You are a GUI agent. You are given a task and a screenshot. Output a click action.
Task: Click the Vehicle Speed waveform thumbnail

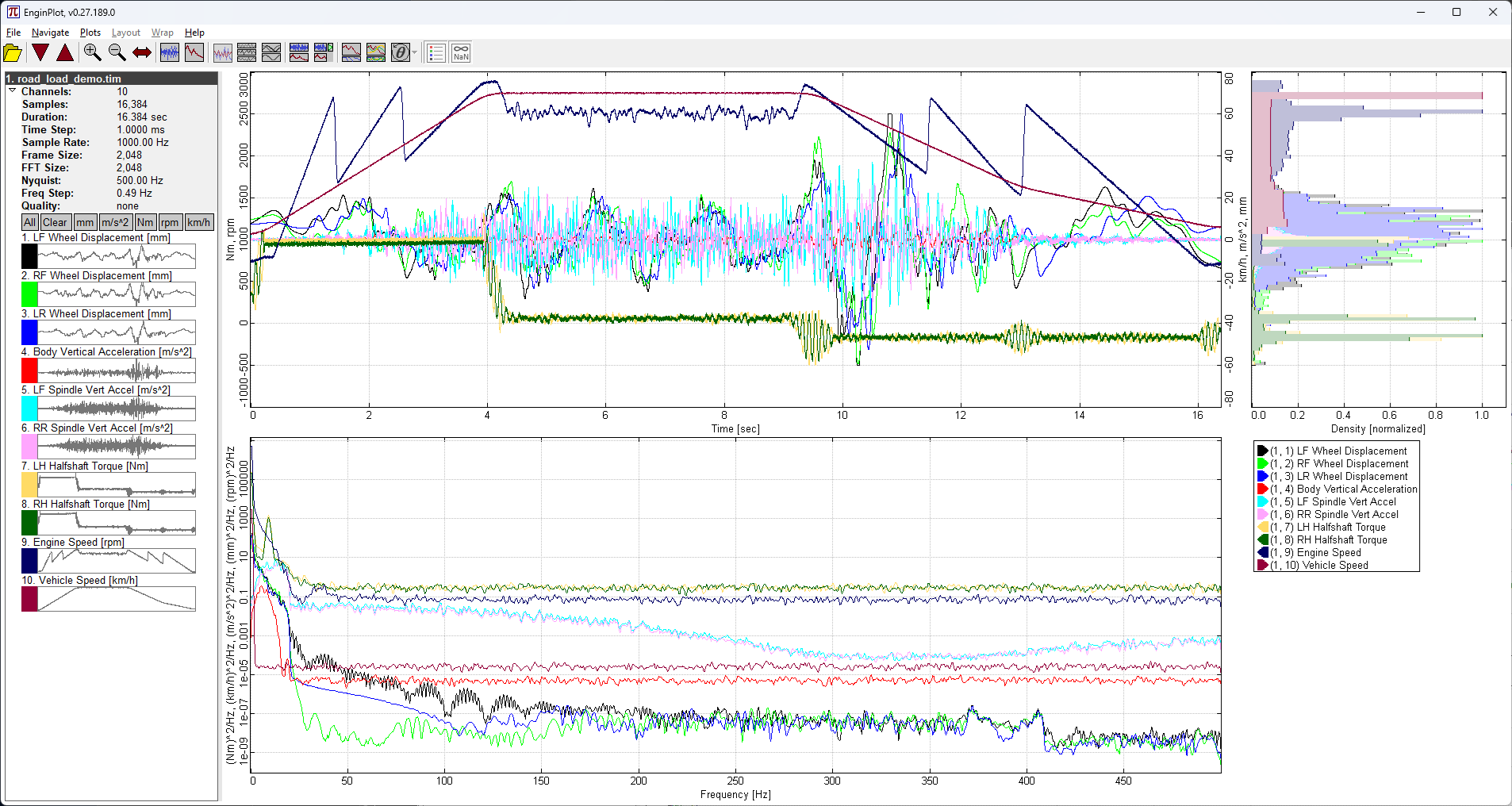117,599
